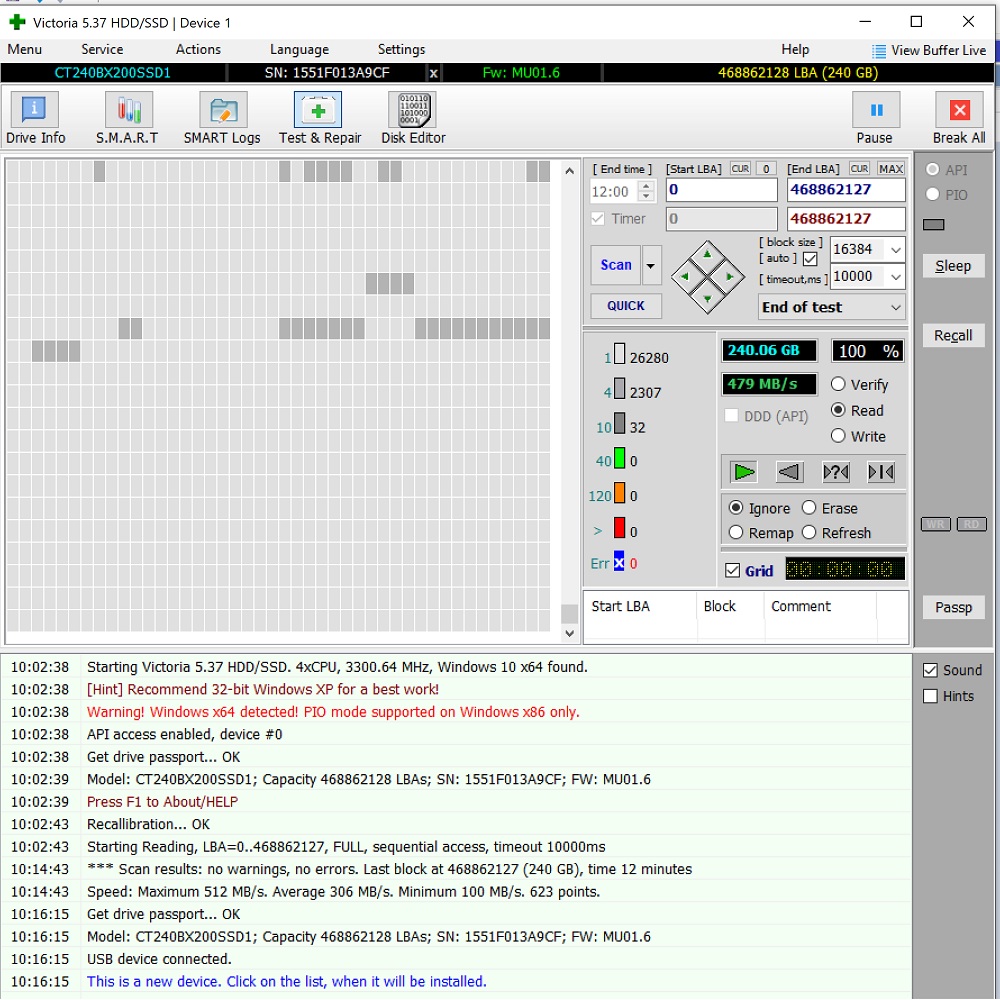Click the block map scrollbar down arrow
The height and width of the screenshot is (1000, 1000).
coord(570,633)
